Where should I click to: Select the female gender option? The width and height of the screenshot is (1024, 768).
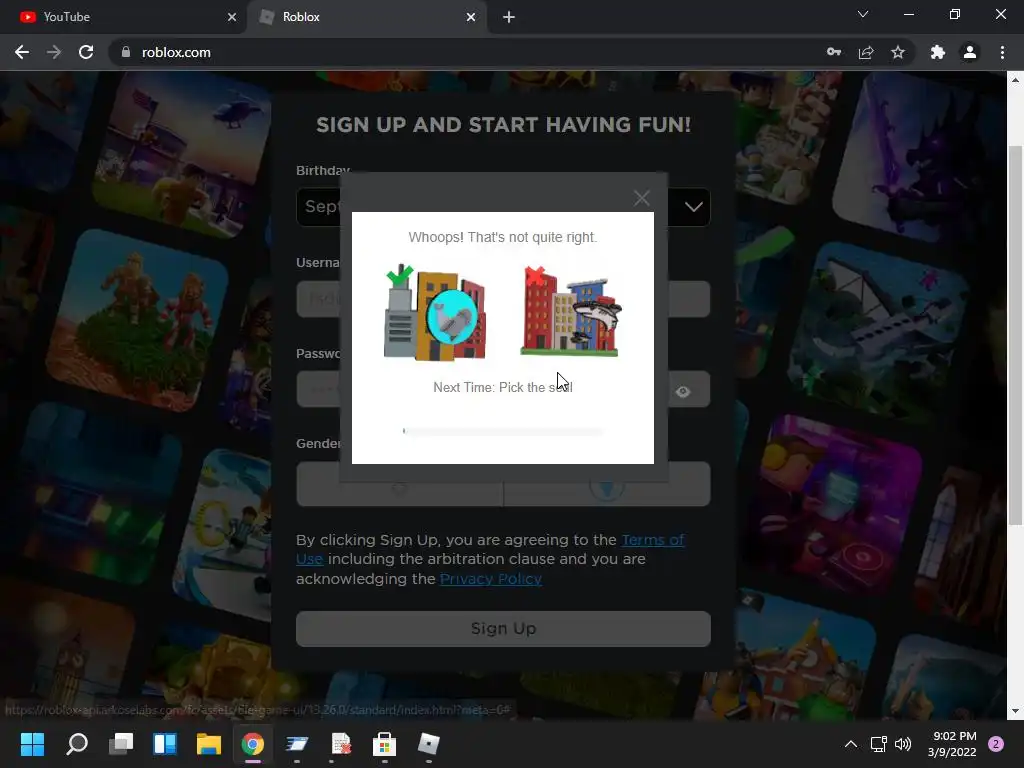(x=400, y=485)
